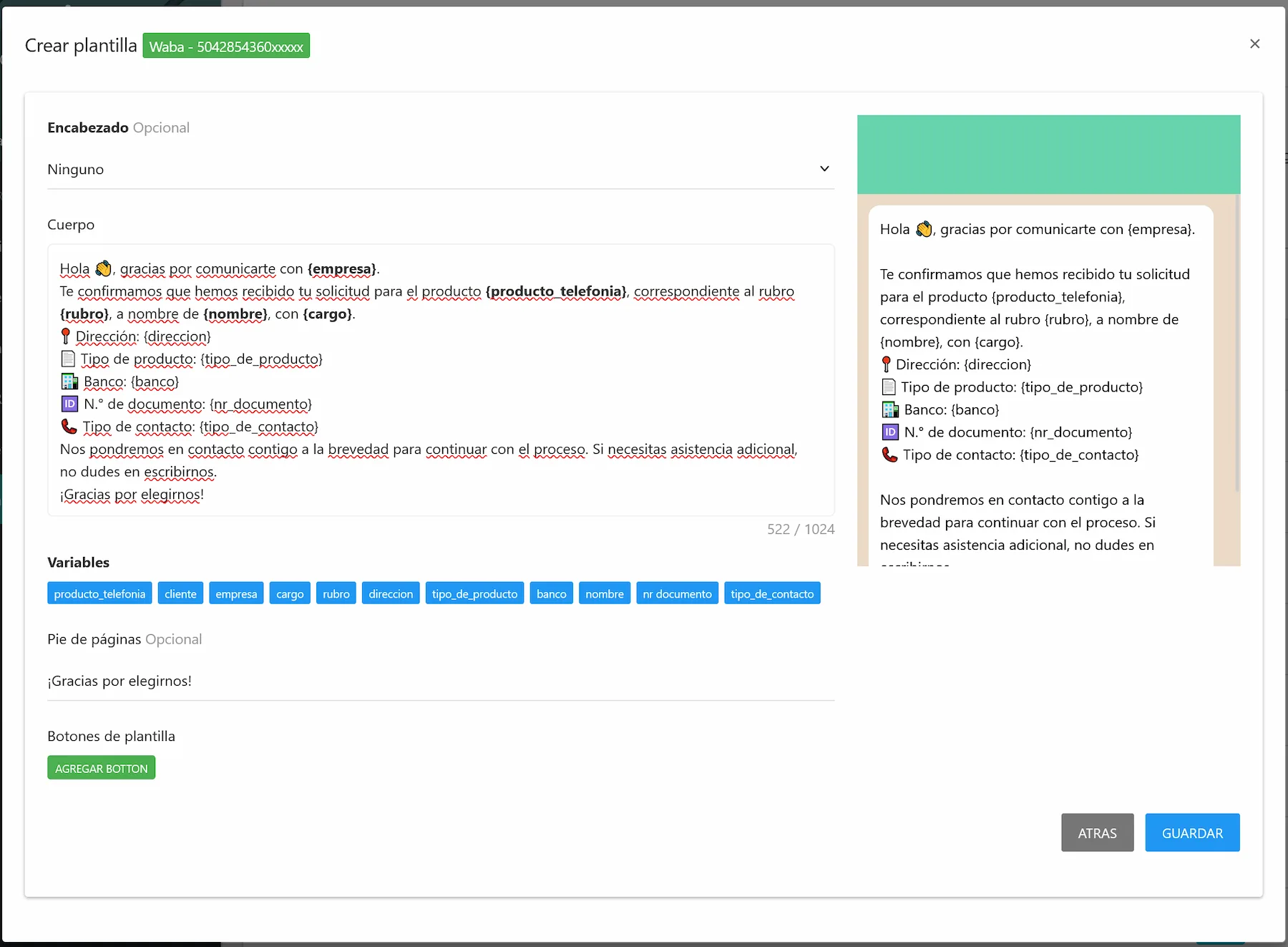
Task: Click the Pie de páginas footer input
Action: (441, 681)
